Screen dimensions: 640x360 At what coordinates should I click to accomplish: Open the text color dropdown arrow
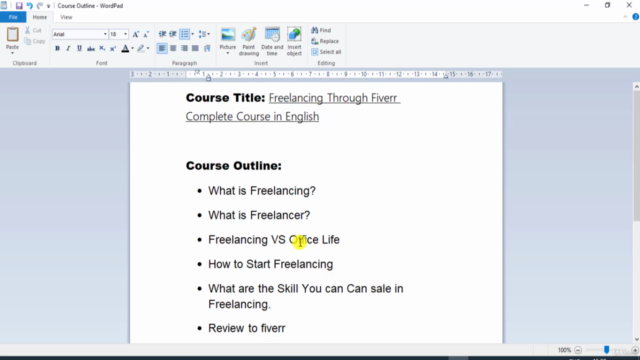point(132,49)
